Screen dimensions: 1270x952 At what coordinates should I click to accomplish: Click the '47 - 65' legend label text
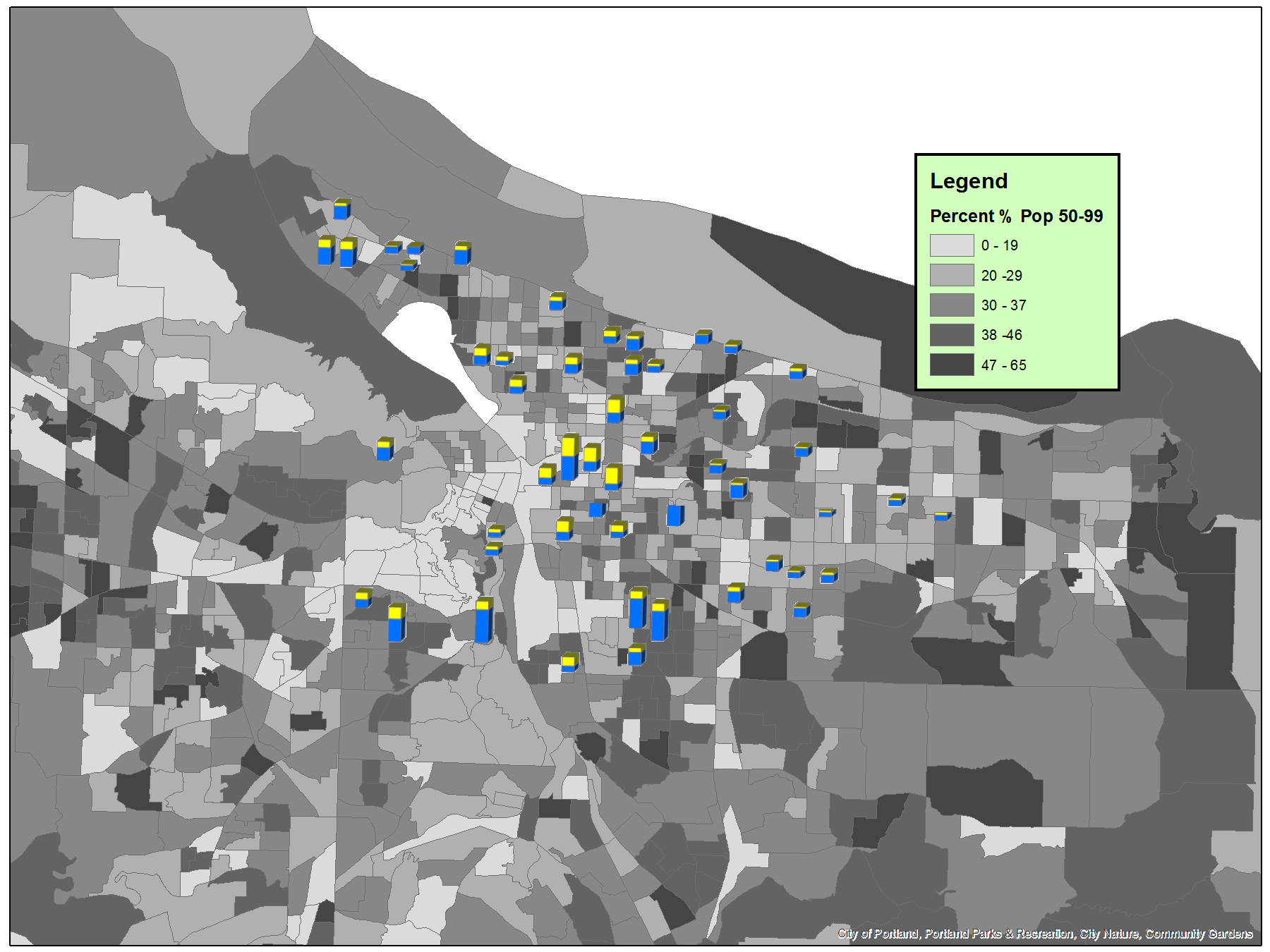[1003, 365]
